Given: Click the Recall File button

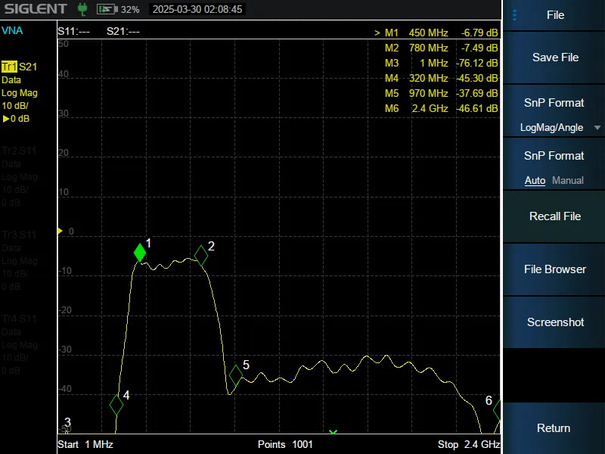Looking at the screenshot, I should [555, 216].
